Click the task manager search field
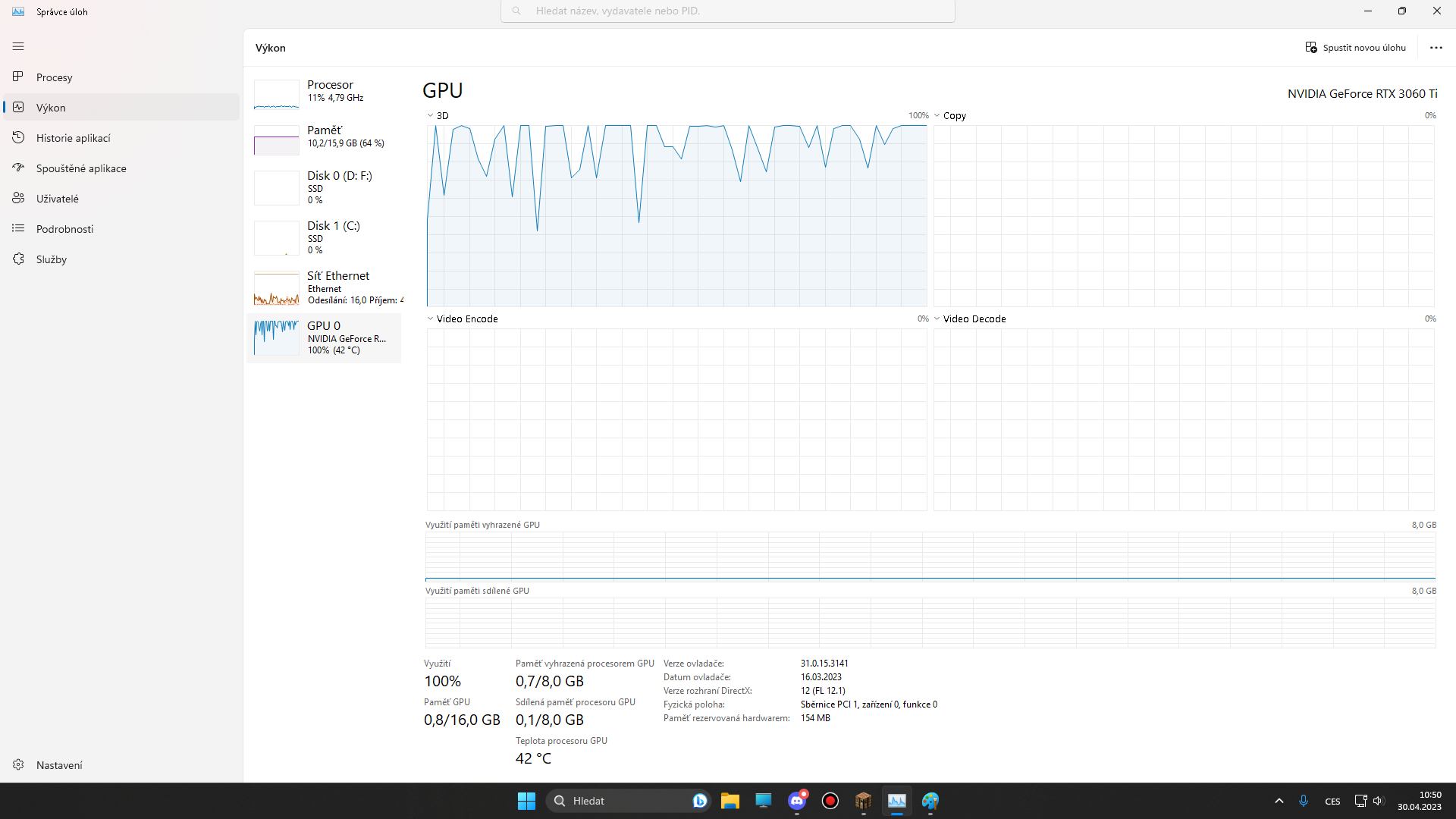This screenshot has width=1456, height=819. tap(727, 11)
